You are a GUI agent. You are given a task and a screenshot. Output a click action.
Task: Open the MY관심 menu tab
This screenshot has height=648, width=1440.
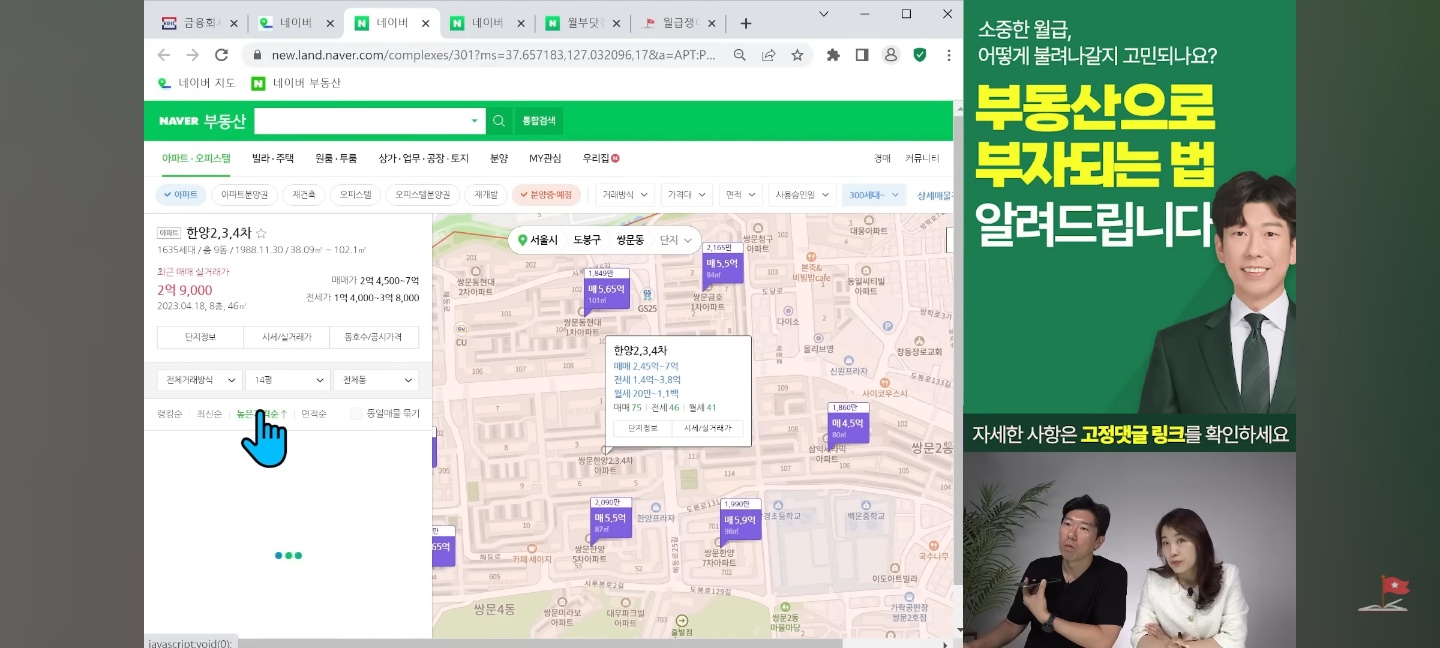pyautogui.click(x=545, y=158)
